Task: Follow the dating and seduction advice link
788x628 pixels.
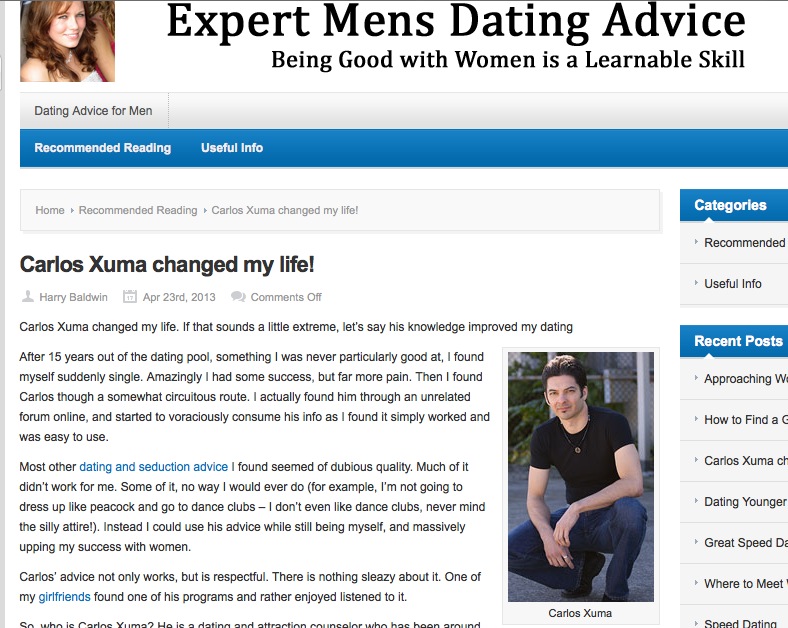Action: 153,467
